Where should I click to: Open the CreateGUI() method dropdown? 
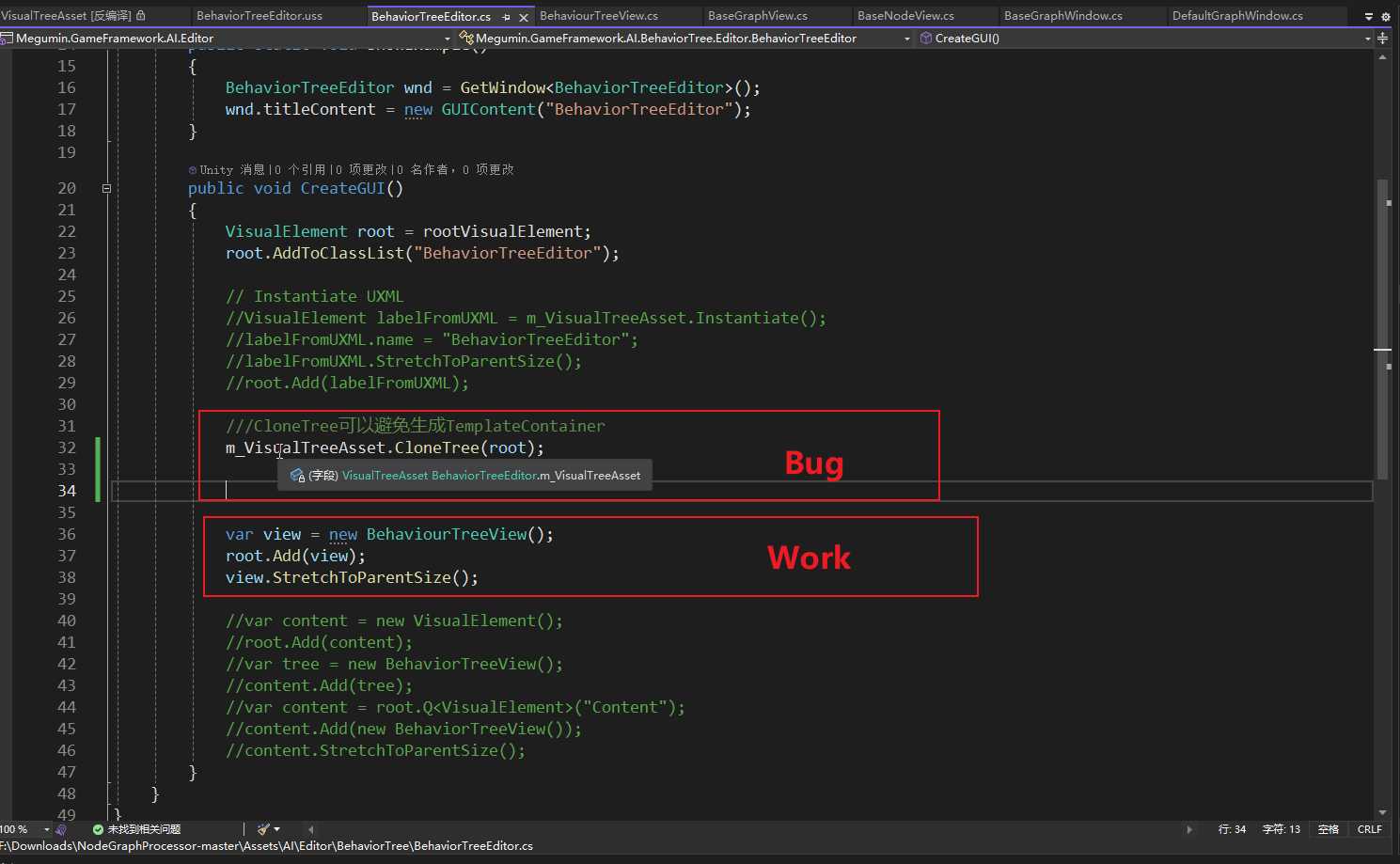point(1367,39)
